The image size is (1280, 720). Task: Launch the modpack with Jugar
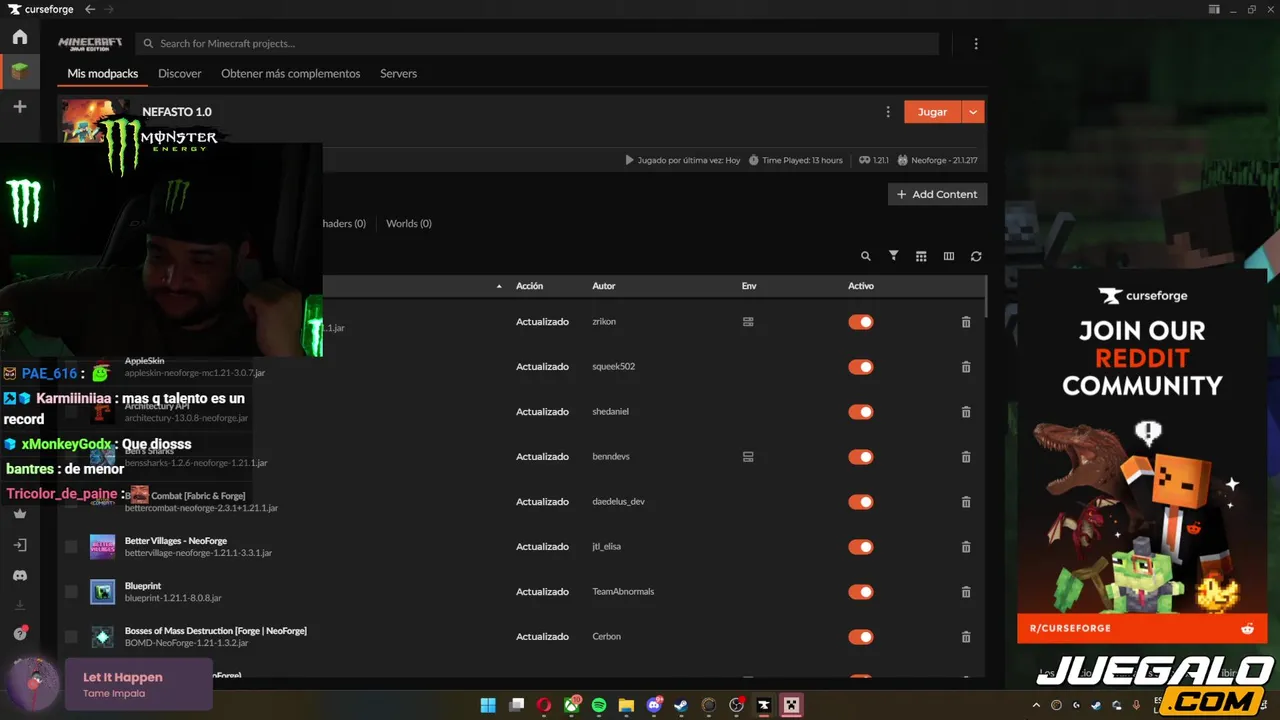(932, 112)
